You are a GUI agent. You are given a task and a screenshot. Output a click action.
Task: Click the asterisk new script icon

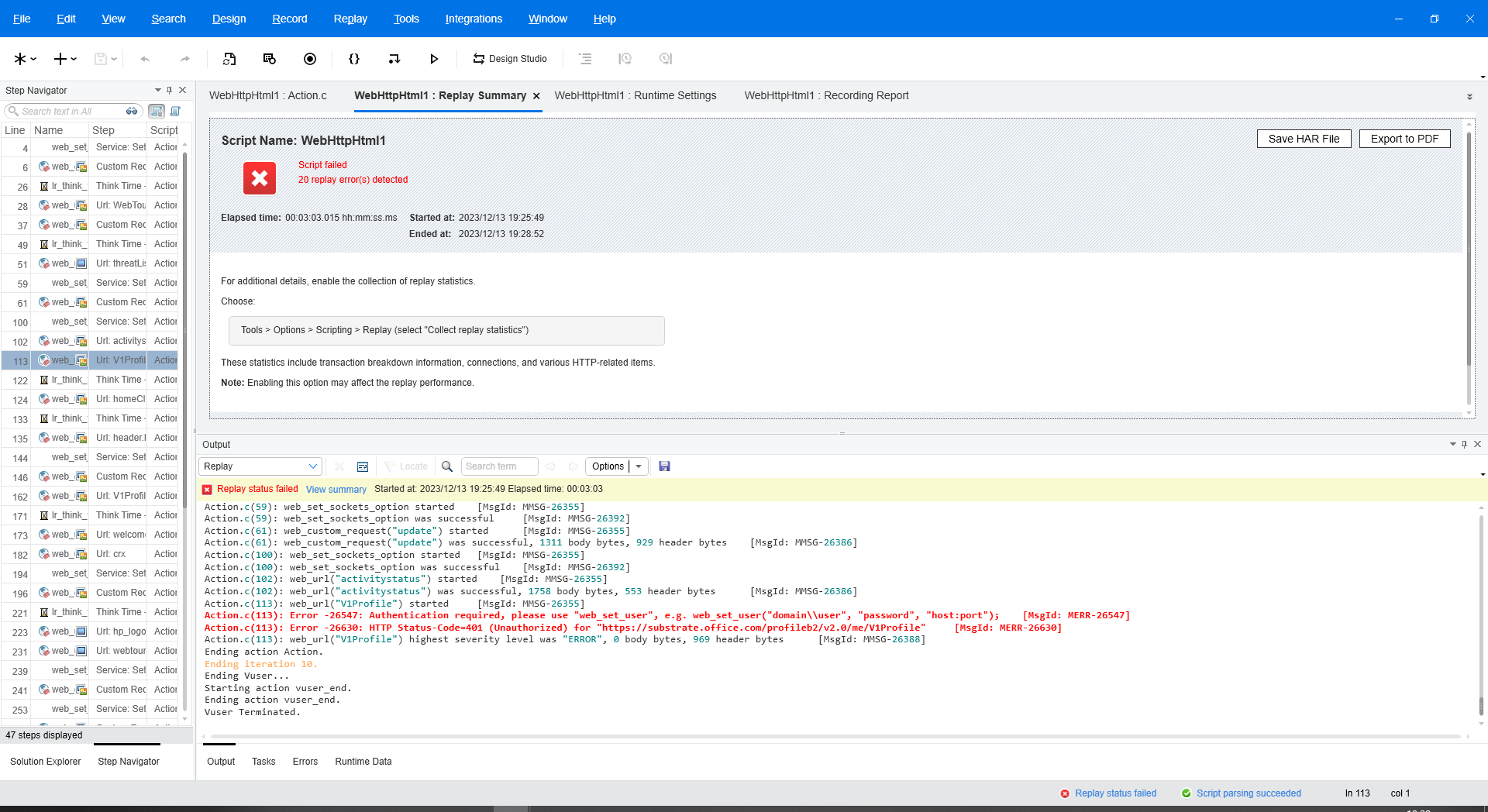(19, 59)
